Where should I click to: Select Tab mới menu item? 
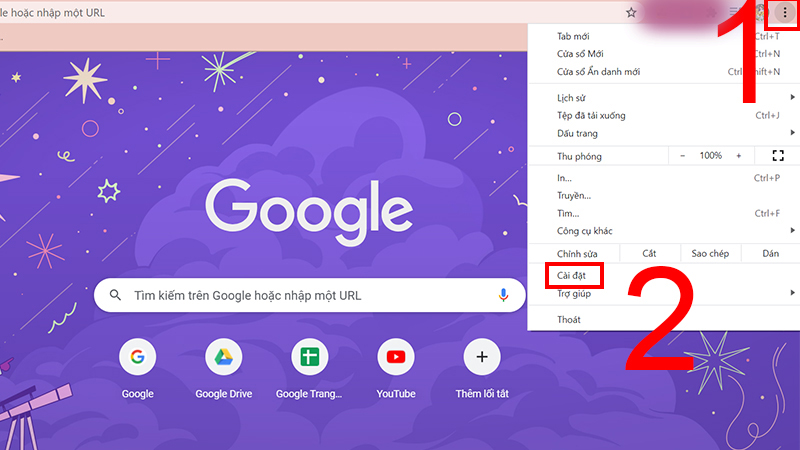tap(664, 36)
